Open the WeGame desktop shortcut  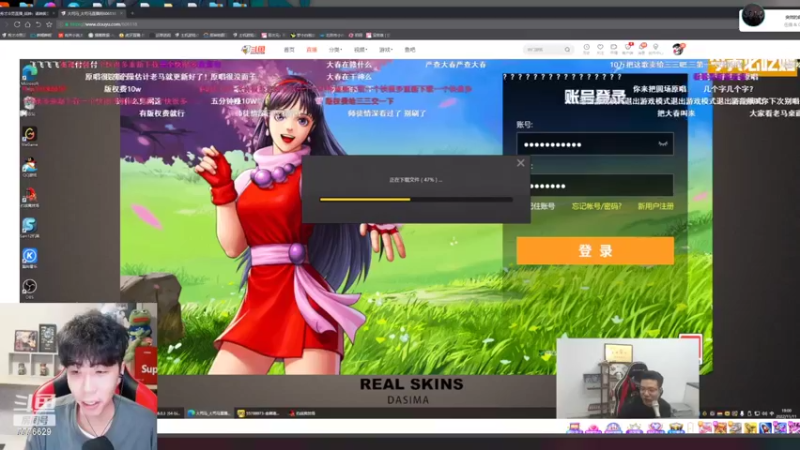[x=30, y=136]
